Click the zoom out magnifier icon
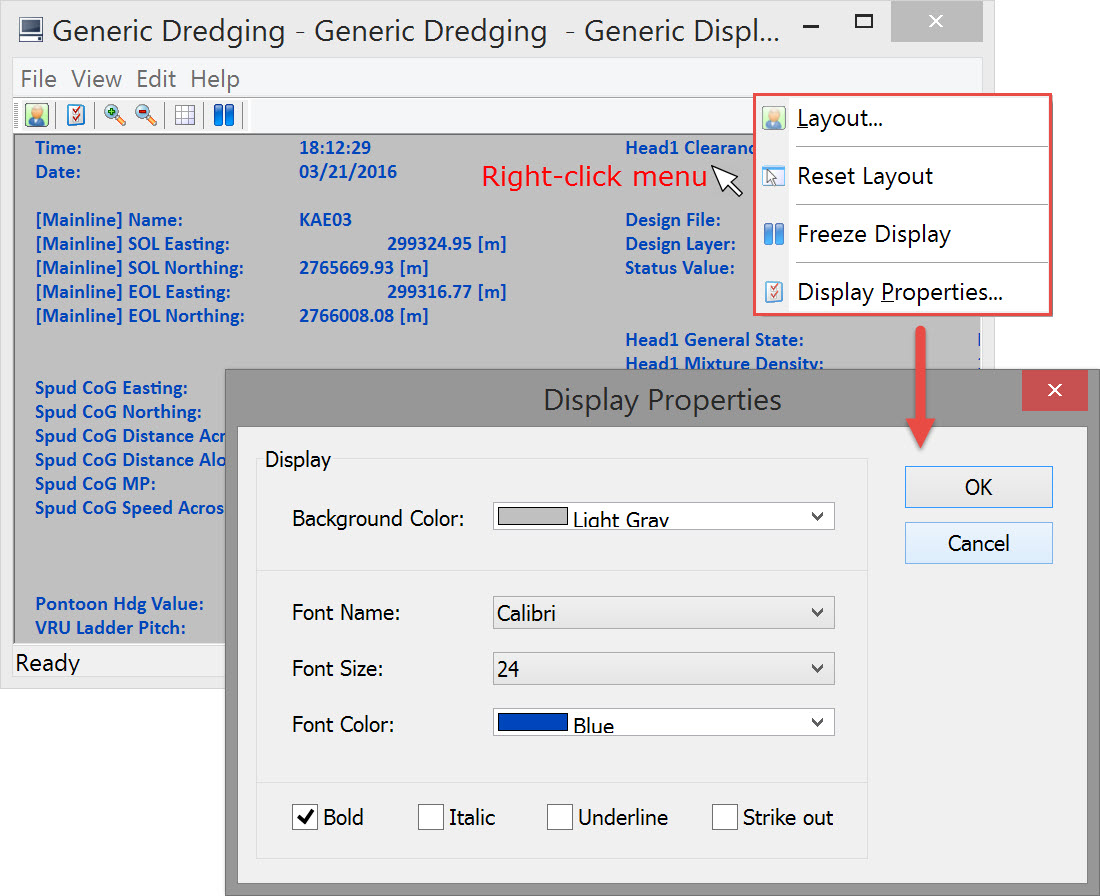 click(146, 115)
